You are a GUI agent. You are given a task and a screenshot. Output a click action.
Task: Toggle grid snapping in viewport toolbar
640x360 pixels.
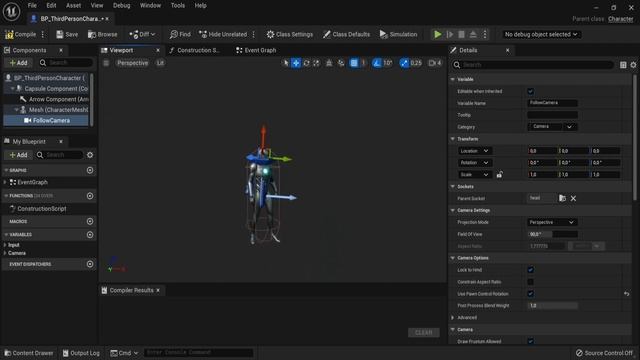pos(354,63)
